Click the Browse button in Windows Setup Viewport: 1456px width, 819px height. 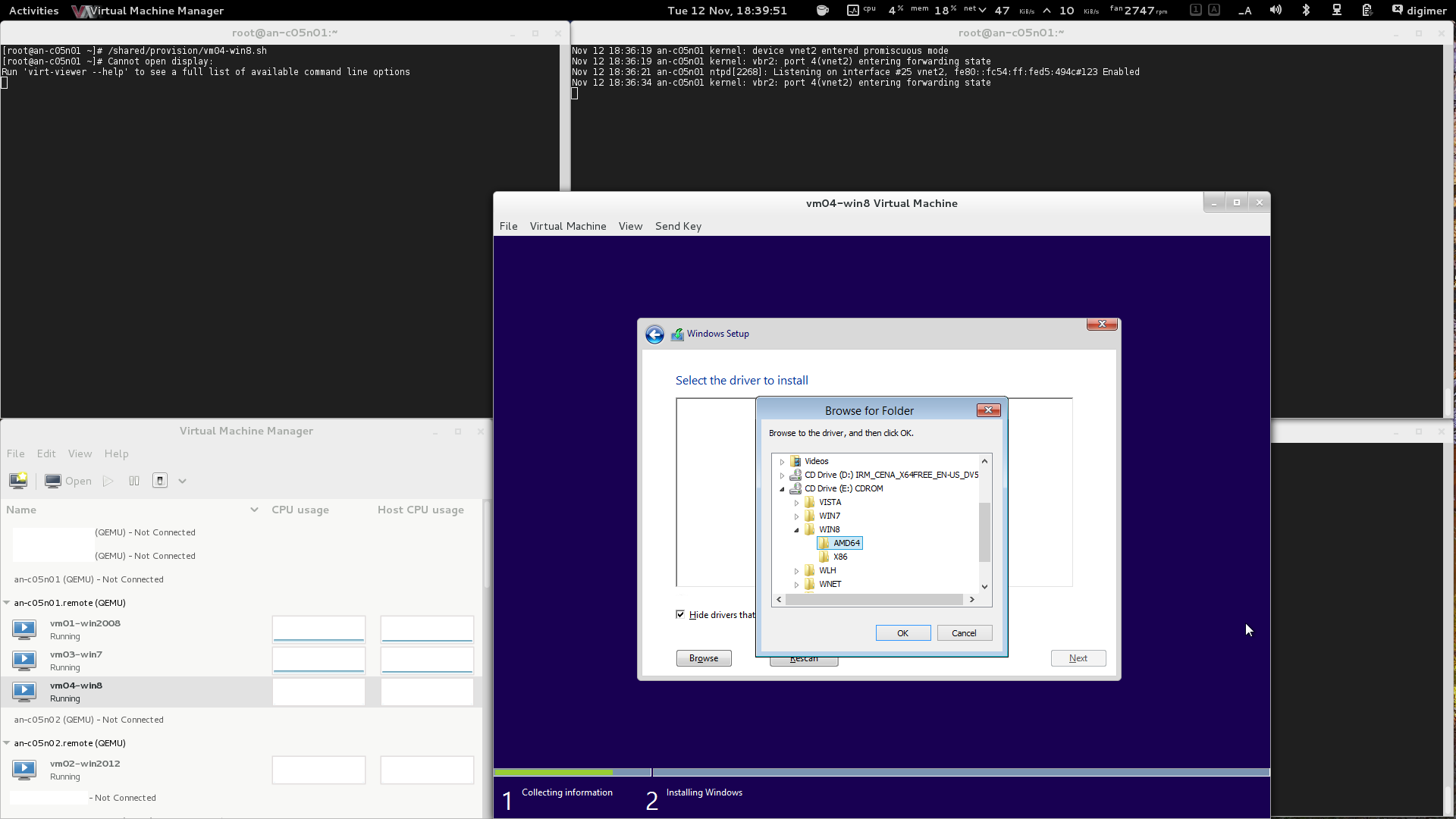704,658
